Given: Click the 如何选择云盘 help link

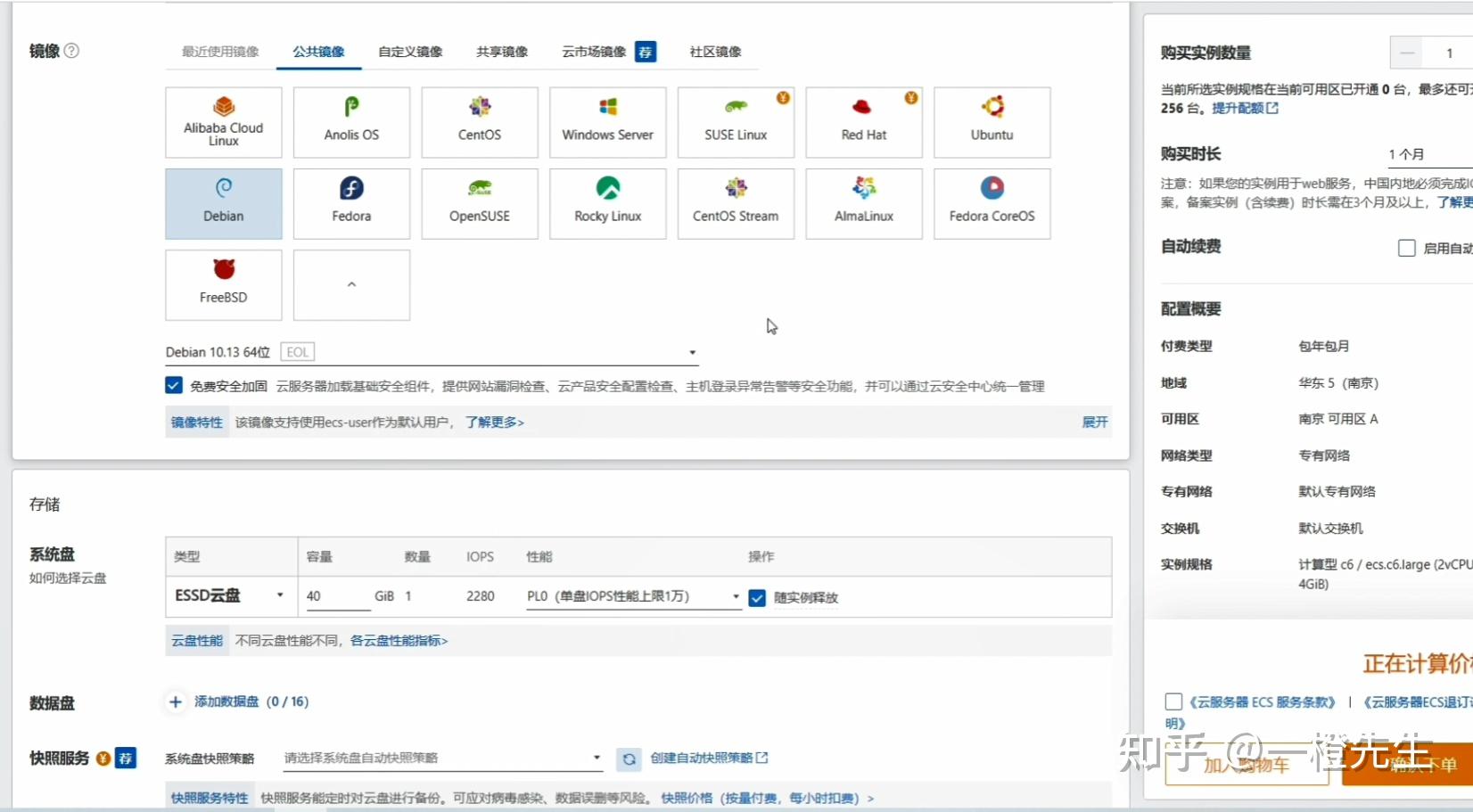Looking at the screenshot, I should tap(68, 578).
